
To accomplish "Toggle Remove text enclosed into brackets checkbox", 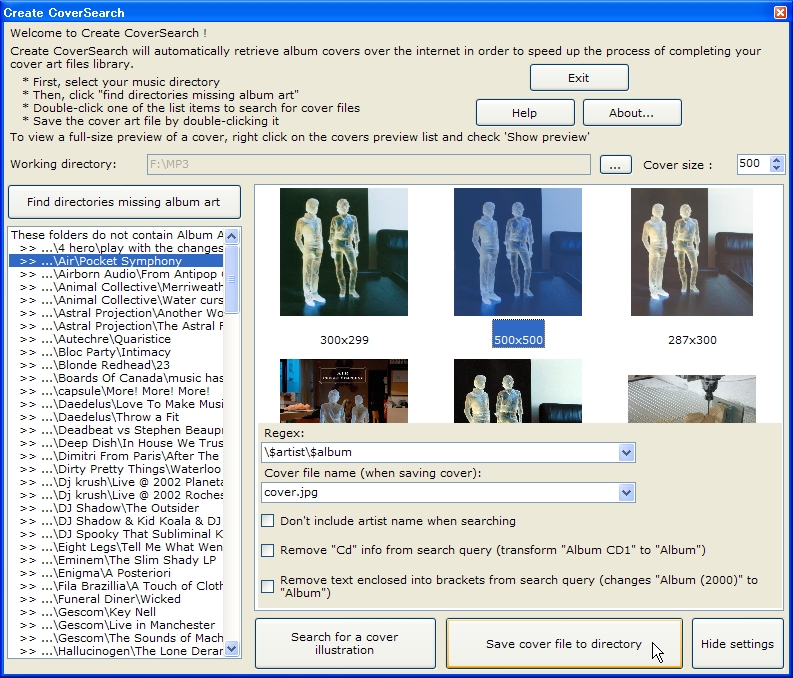I will tap(268, 586).
